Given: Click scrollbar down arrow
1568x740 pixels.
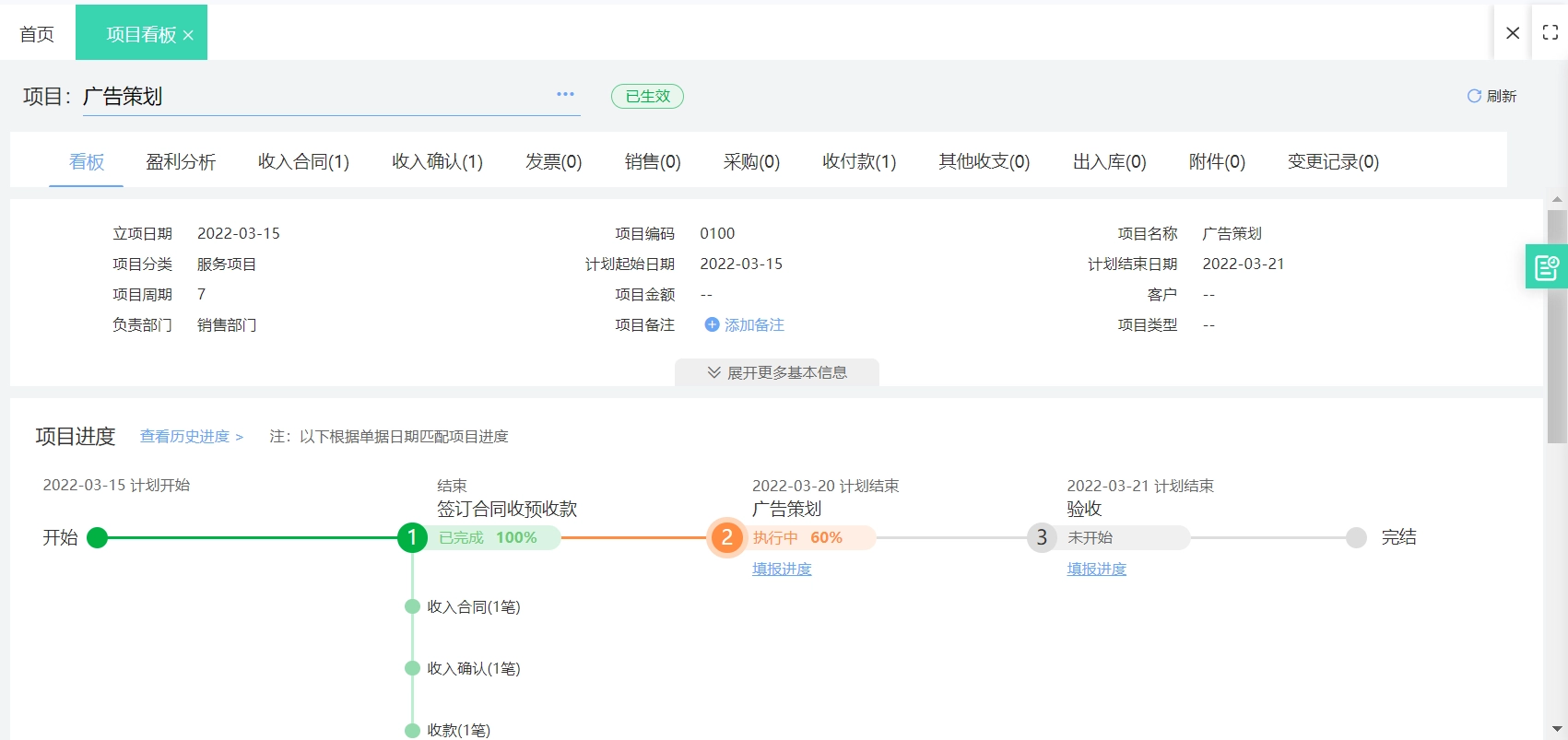Looking at the screenshot, I should (x=1557, y=729).
